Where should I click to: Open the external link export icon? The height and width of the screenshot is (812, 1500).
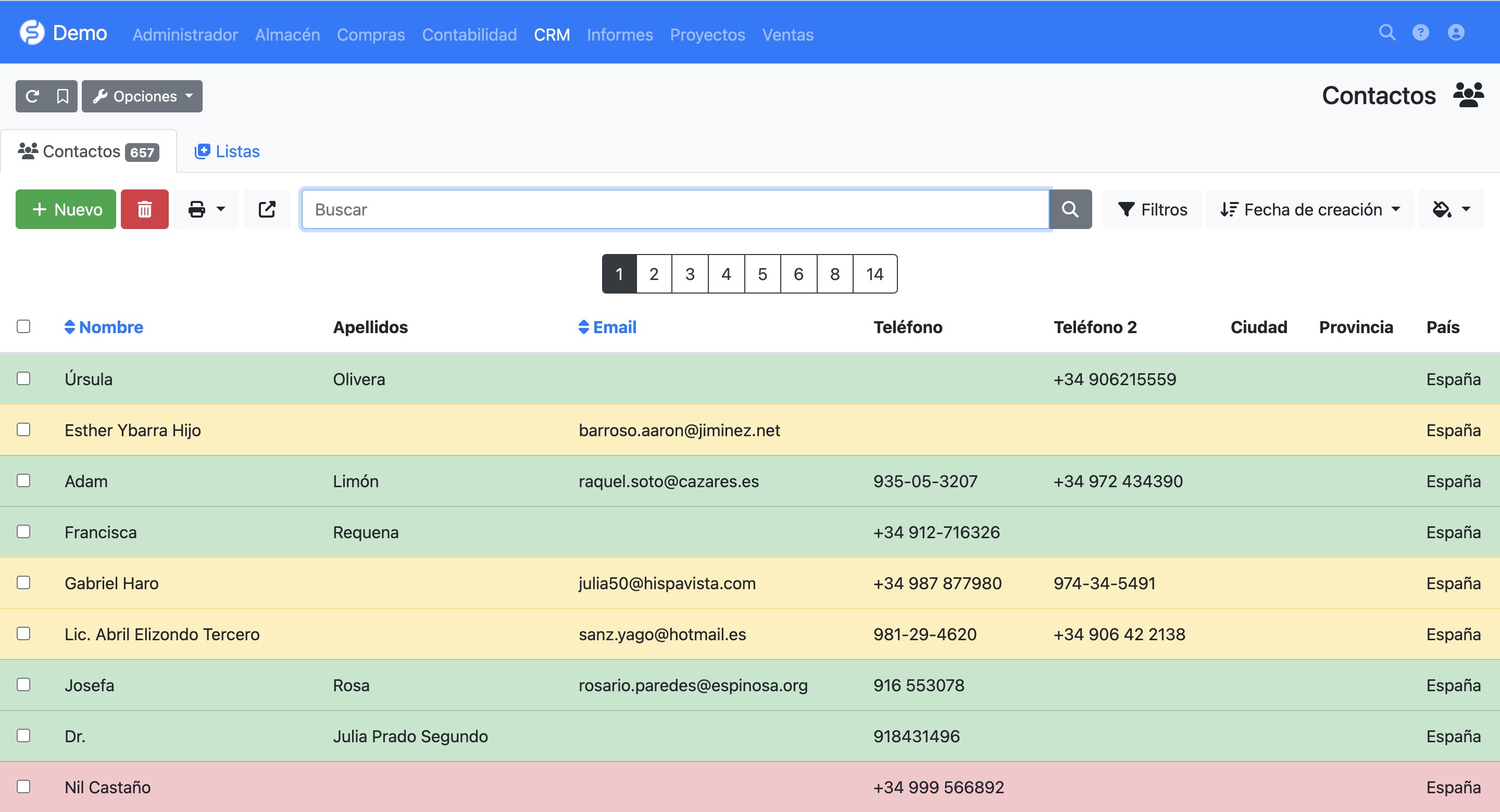pos(267,209)
